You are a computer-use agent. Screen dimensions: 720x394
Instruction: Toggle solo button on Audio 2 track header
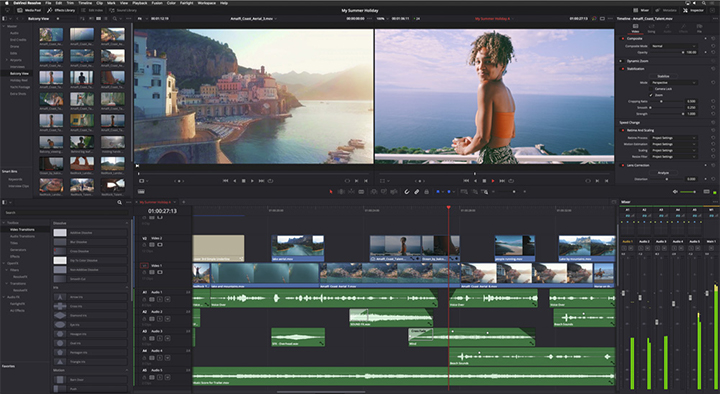click(x=160, y=319)
